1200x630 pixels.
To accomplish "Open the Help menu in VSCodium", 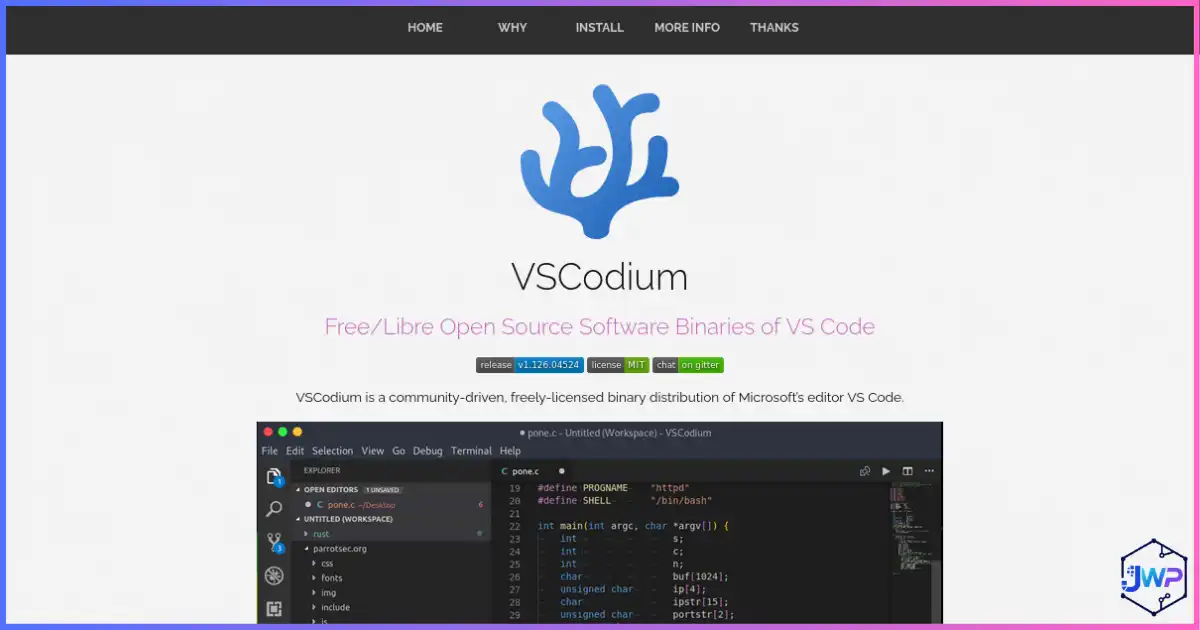I will pos(510,451).
